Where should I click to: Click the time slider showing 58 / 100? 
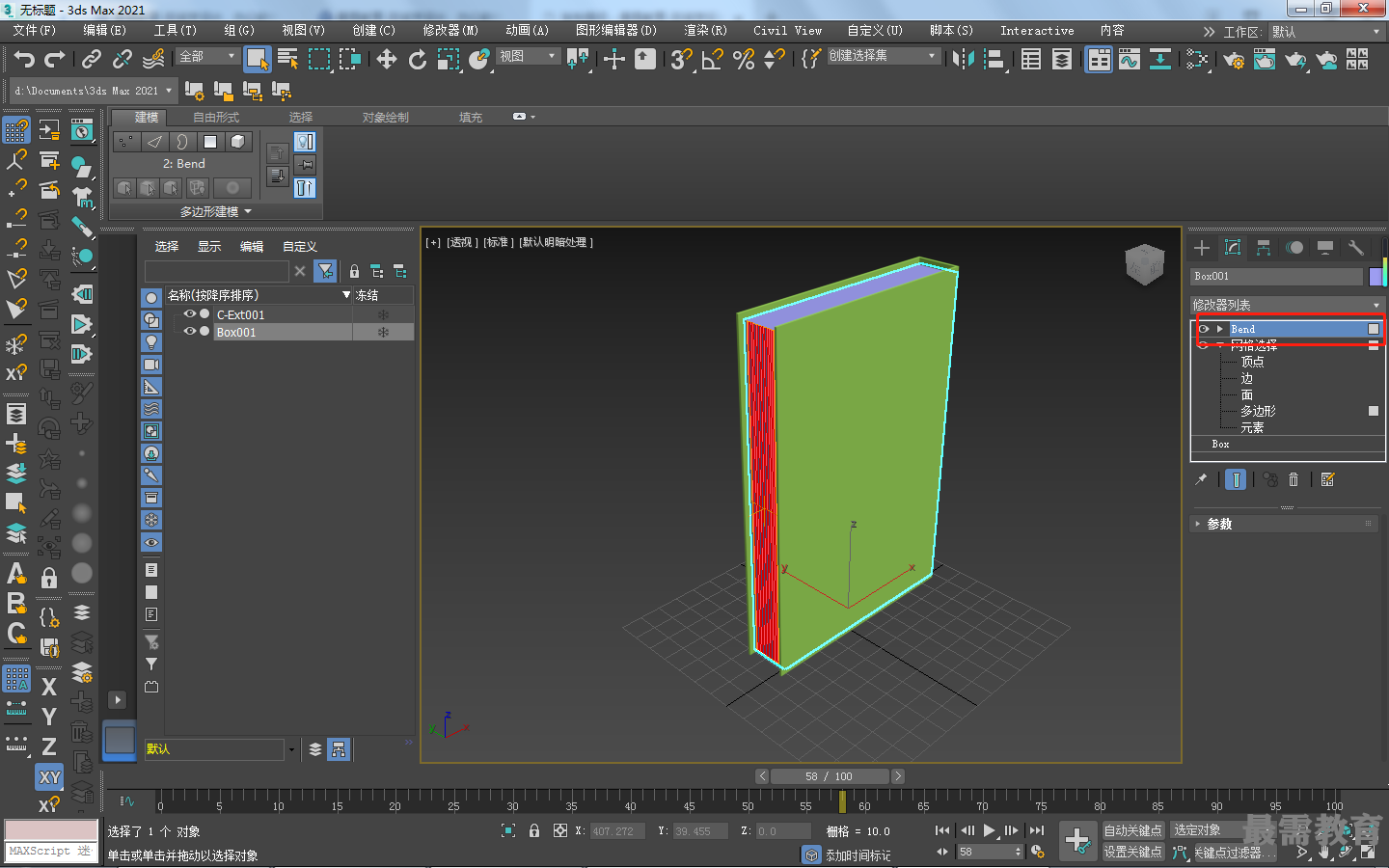point(830,776)
